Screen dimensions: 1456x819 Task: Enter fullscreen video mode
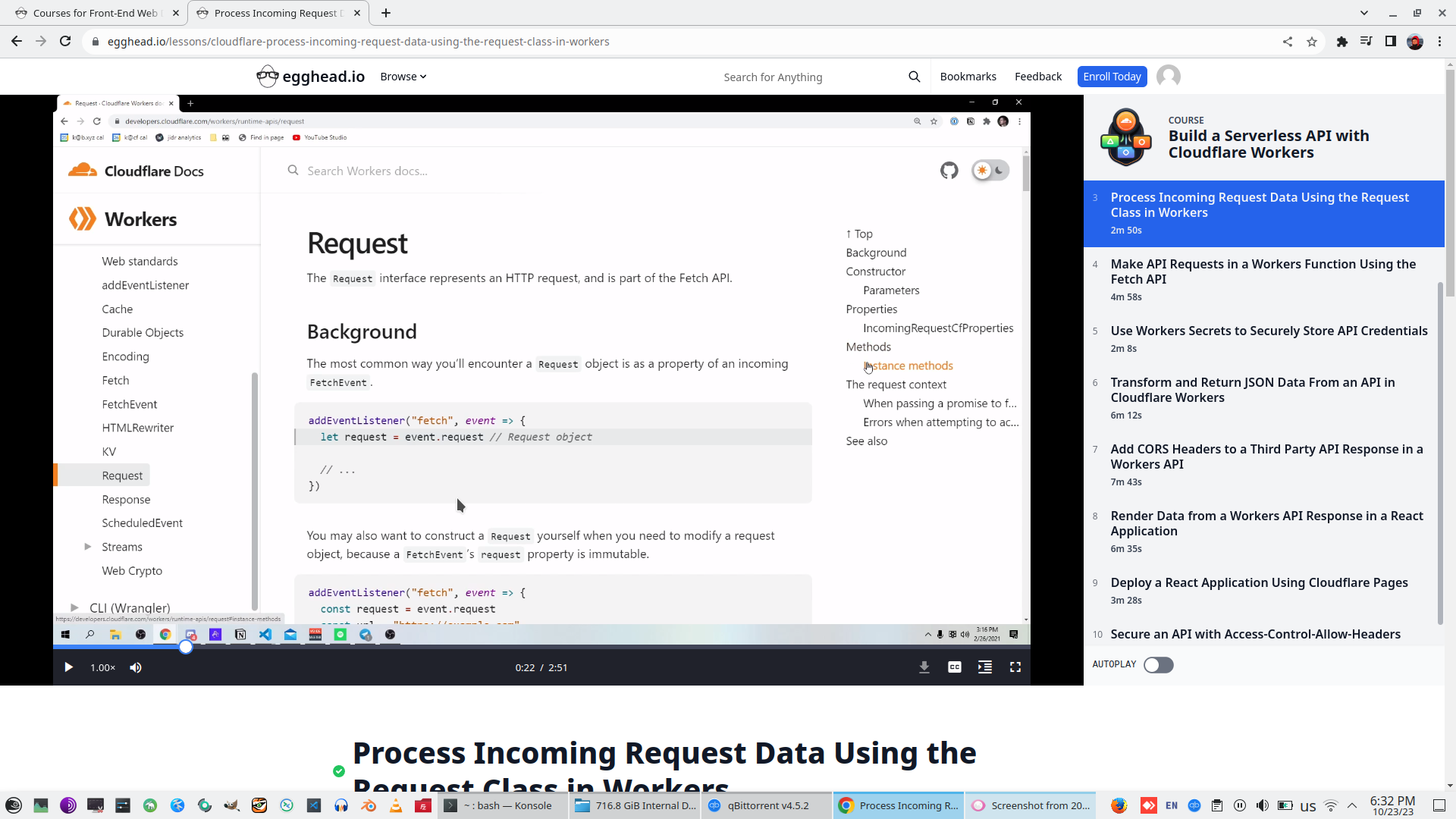pos(1015,667)
